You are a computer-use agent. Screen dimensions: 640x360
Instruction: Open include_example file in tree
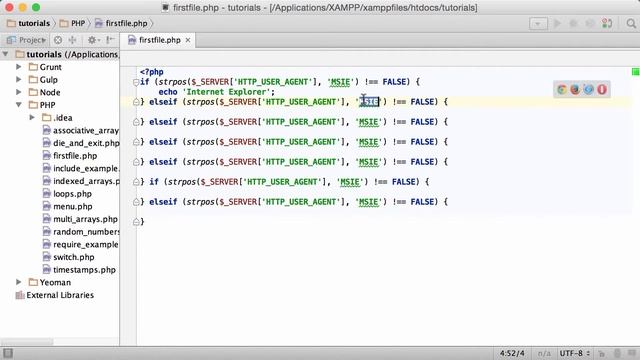[81, 169]
